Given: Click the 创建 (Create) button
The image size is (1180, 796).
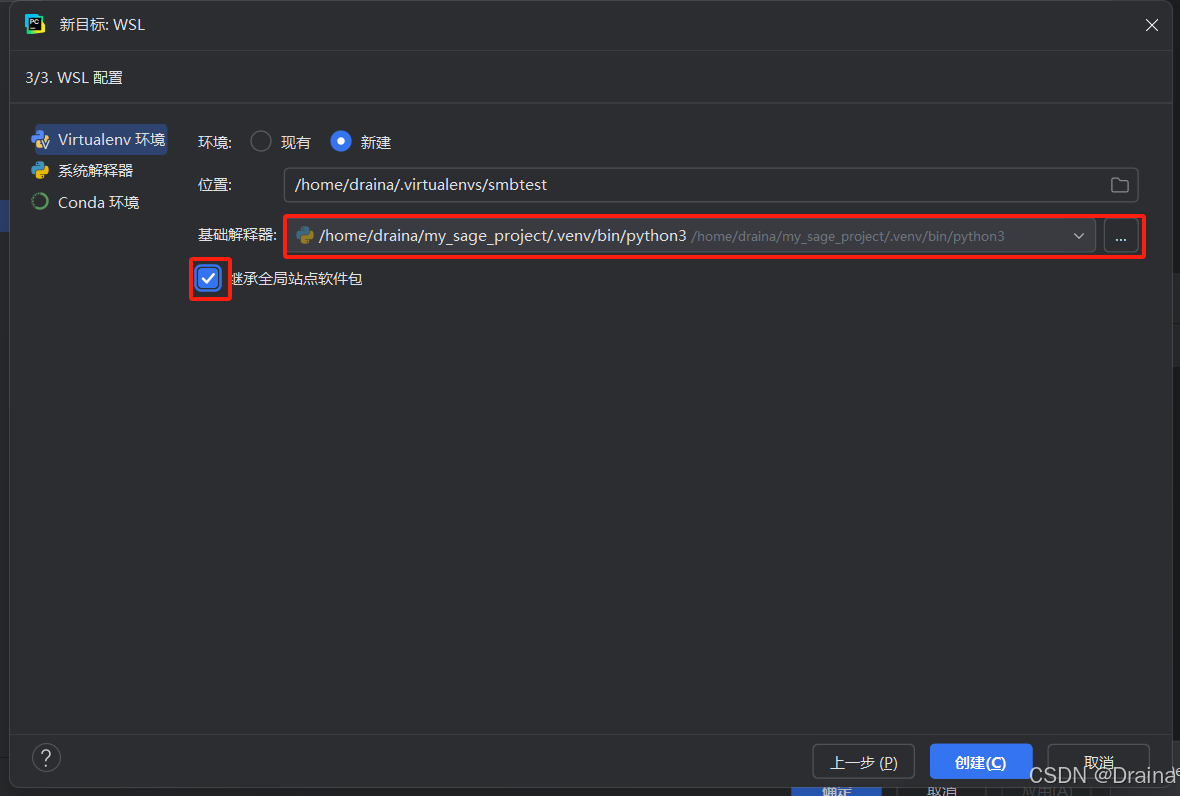Looking at the screenshot, I should click(980, 762).
